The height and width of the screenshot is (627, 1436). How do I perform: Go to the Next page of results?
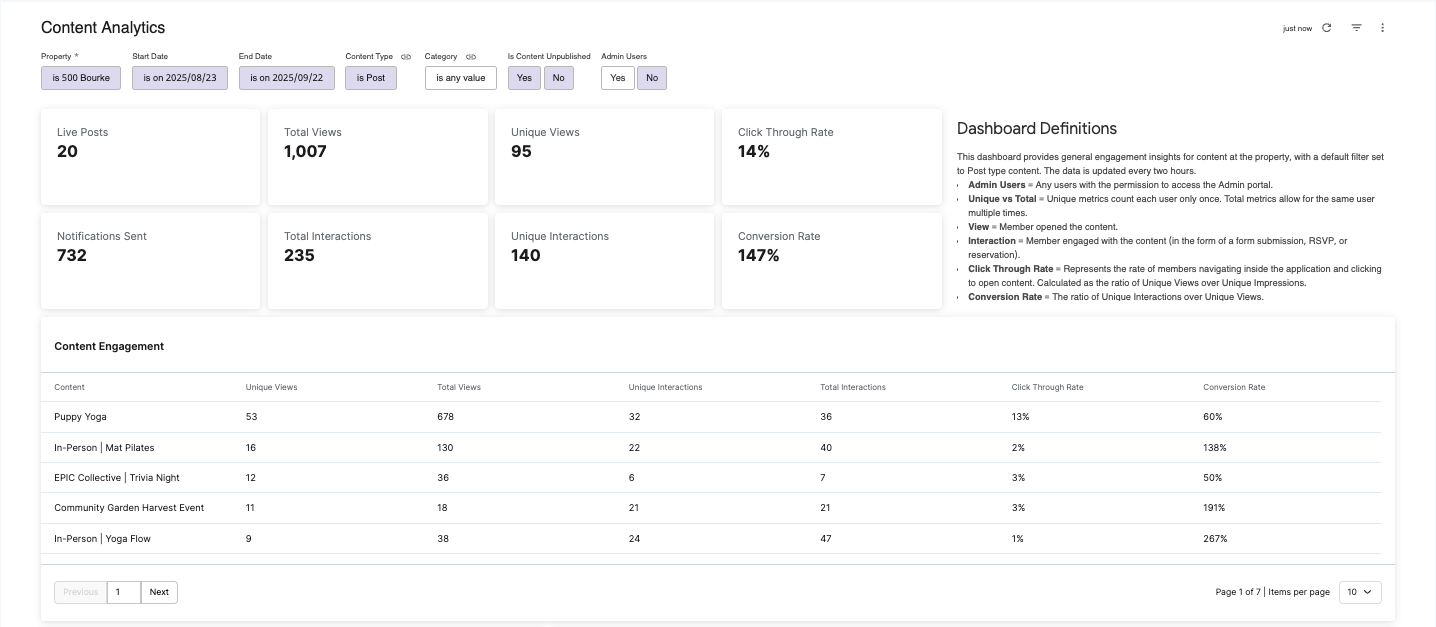pos(159,592)
